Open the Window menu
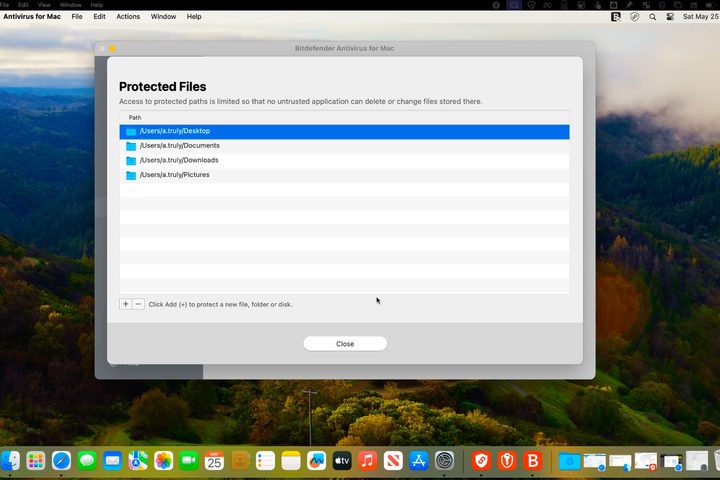 point(163,17)
